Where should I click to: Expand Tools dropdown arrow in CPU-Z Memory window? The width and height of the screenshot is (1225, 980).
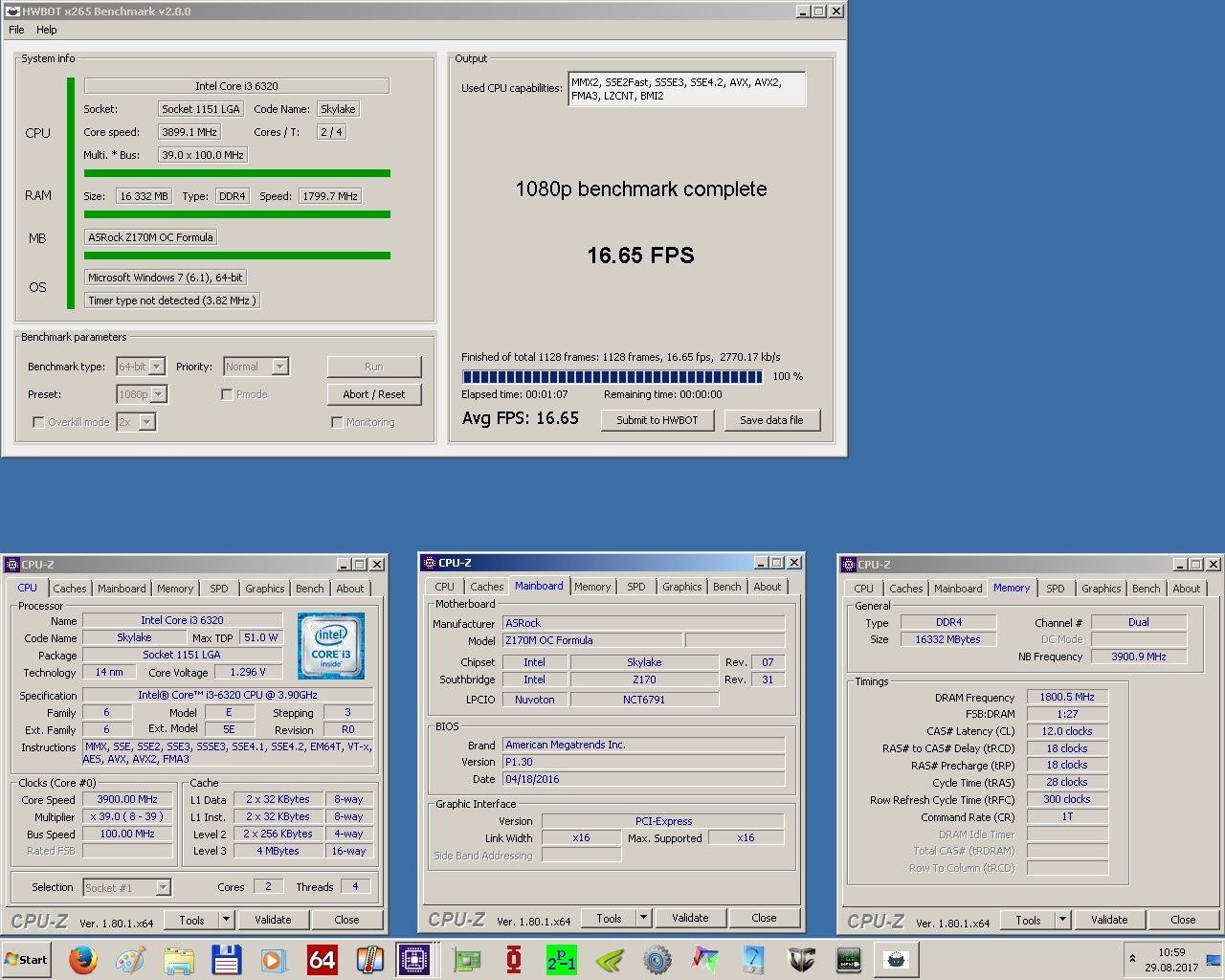pos(1063,920)
